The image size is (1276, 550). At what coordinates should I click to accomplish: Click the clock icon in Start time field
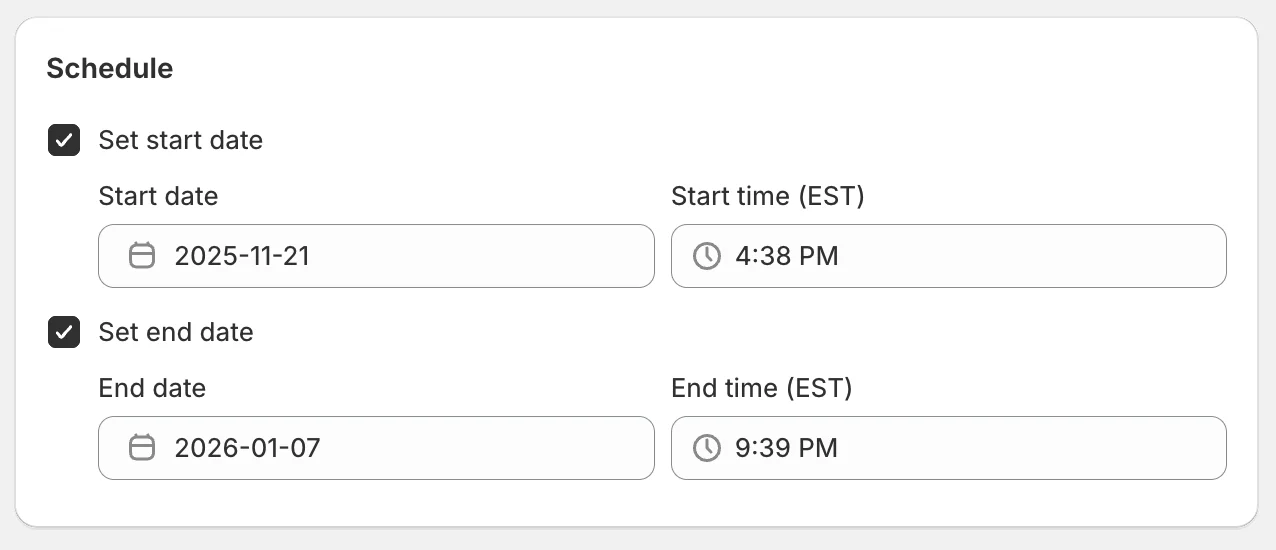tap(707, 256)
